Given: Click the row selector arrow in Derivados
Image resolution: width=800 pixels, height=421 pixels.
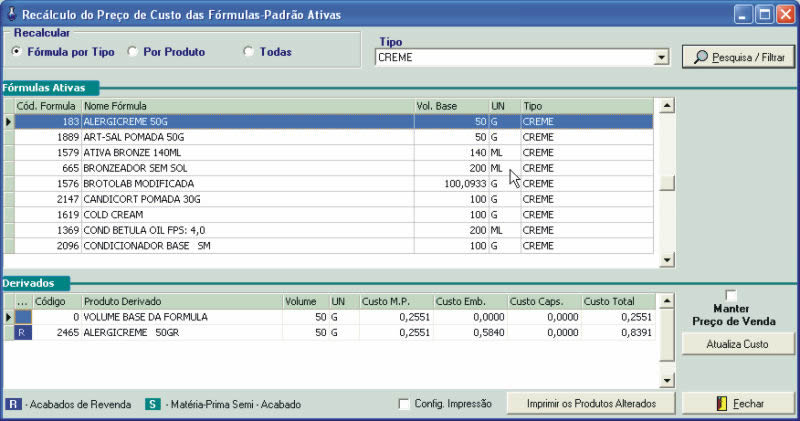Looking at the screenshot, I should (x=9, y=317).
